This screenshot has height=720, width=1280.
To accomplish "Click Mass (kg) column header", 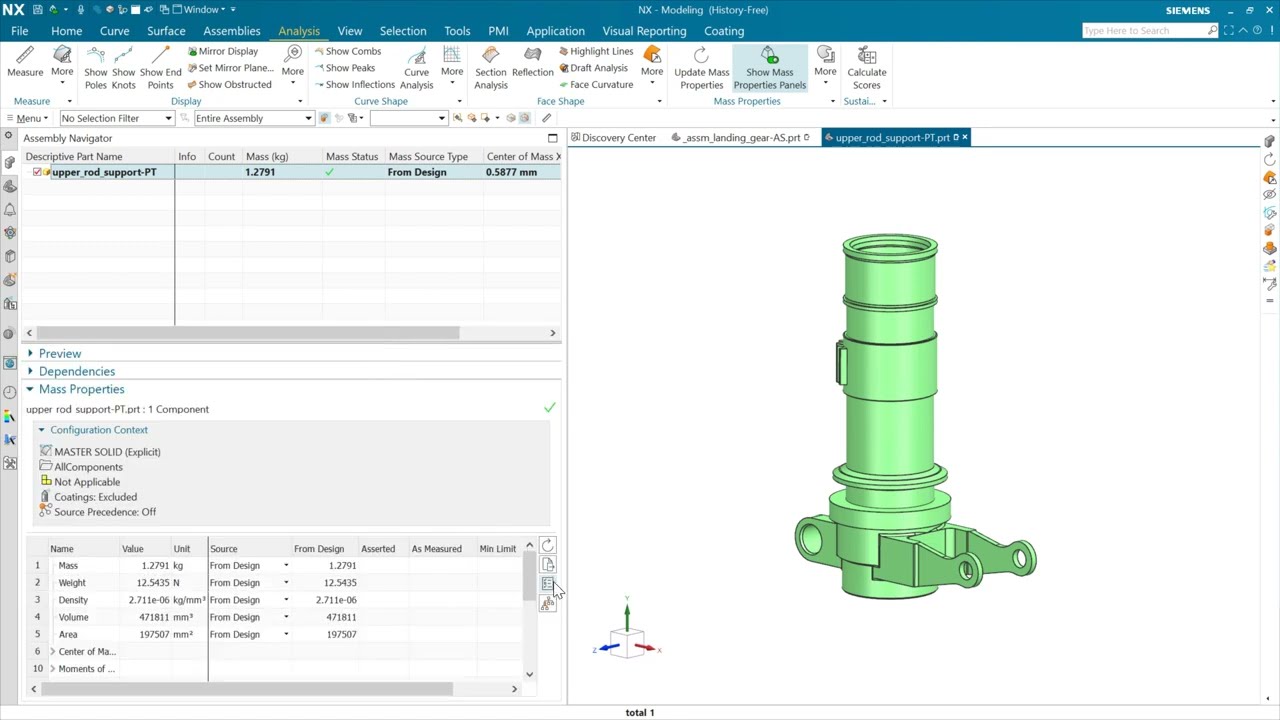I will point(267,157).
